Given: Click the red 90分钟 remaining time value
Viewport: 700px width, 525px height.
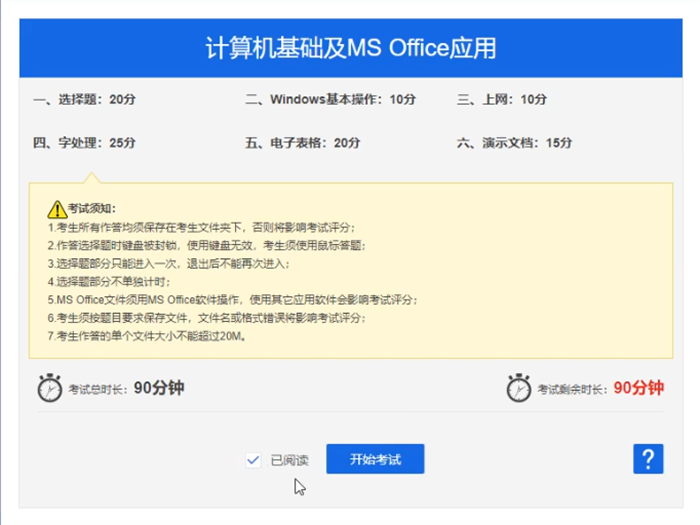Looking at the screenshot, I should [639, 388].
